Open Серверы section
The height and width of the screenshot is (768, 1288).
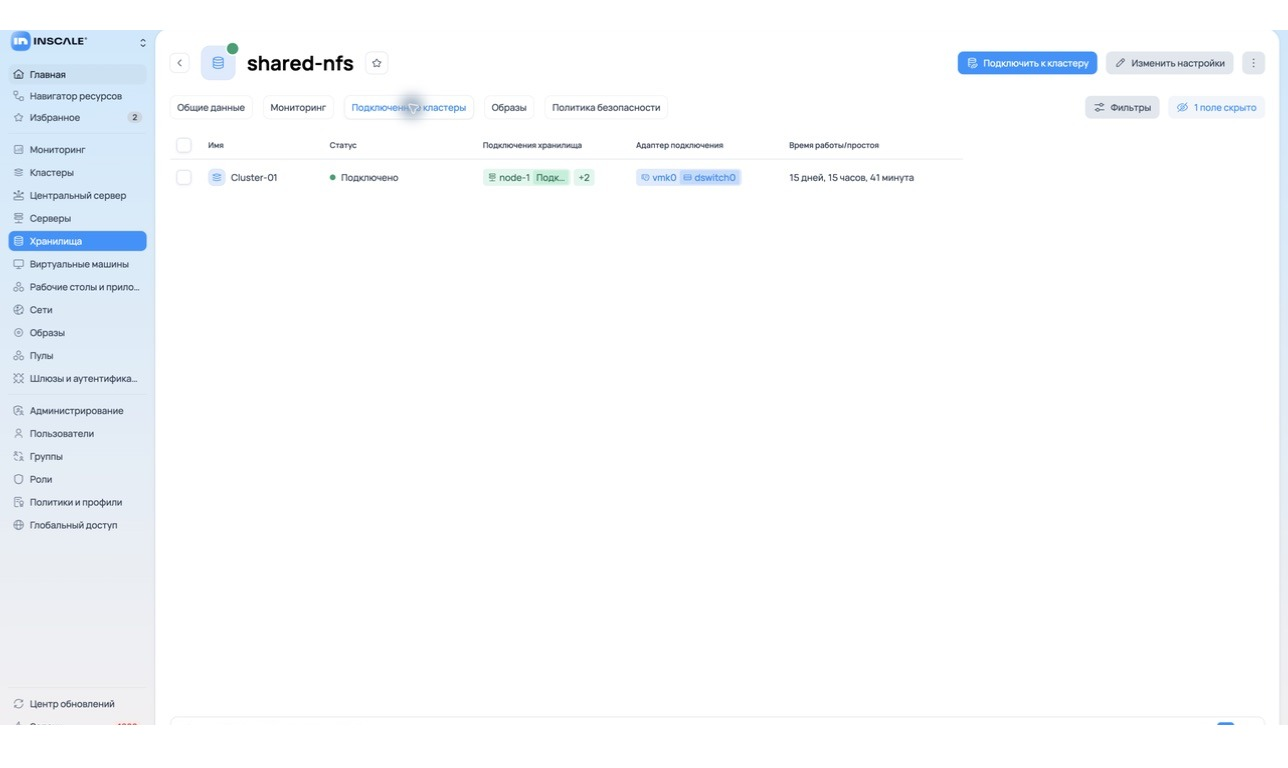coord(78,218)
